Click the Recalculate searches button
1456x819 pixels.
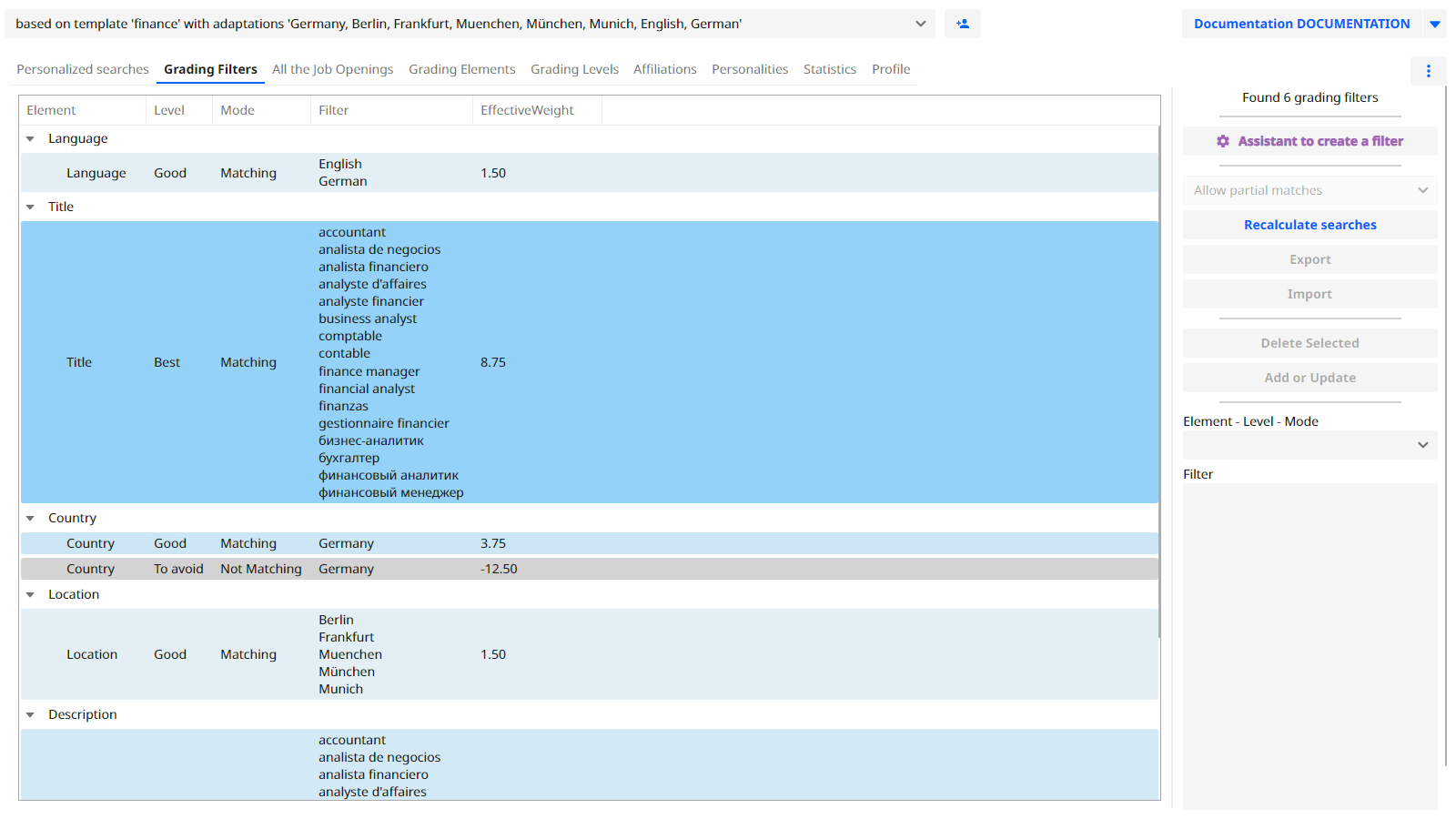(x=1309, y=225)
